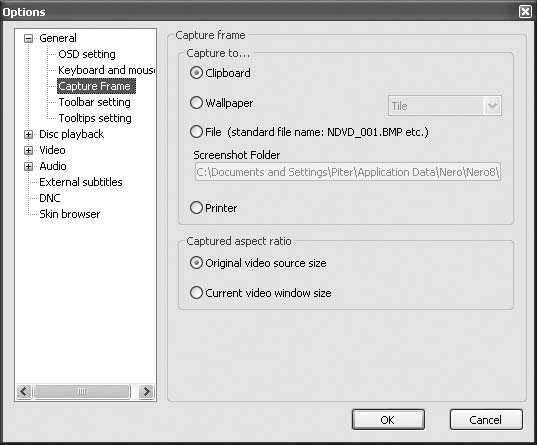The width and height of the screenshot is (537, 445).
Task: Select File capture radio button
Action: 196,132
